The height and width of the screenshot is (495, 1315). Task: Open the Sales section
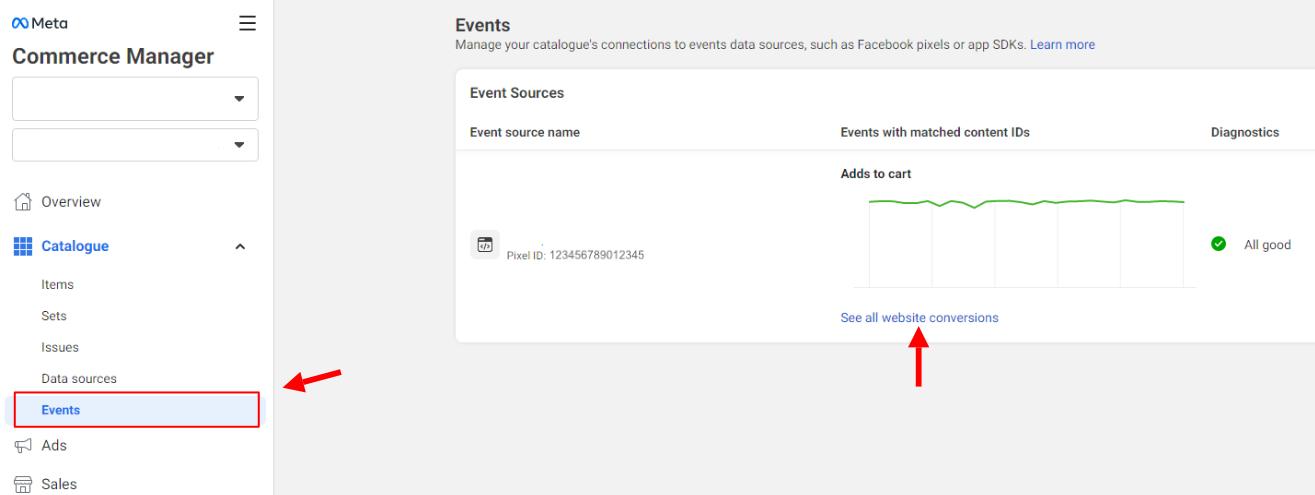tap(59, 485)
